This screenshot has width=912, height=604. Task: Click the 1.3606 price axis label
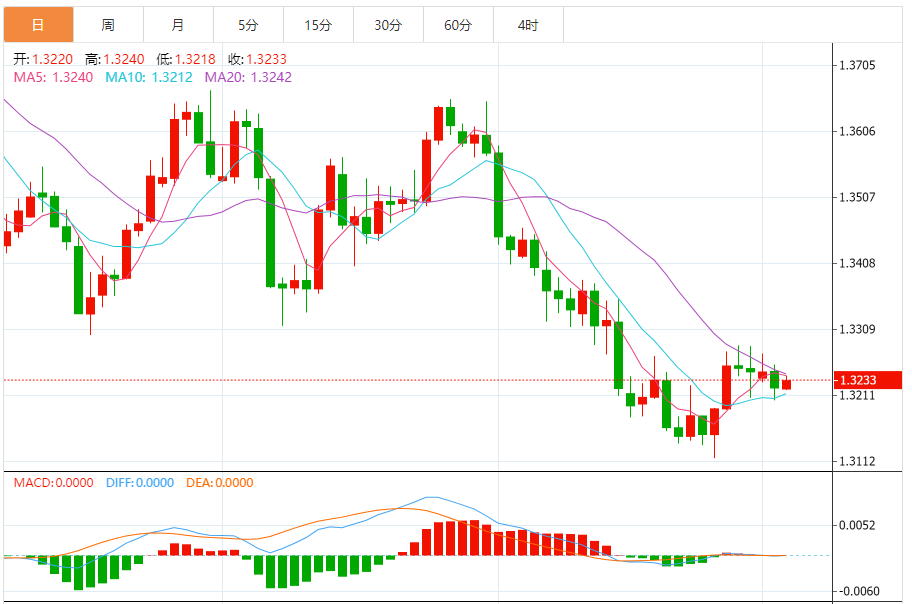pos(857,132)
